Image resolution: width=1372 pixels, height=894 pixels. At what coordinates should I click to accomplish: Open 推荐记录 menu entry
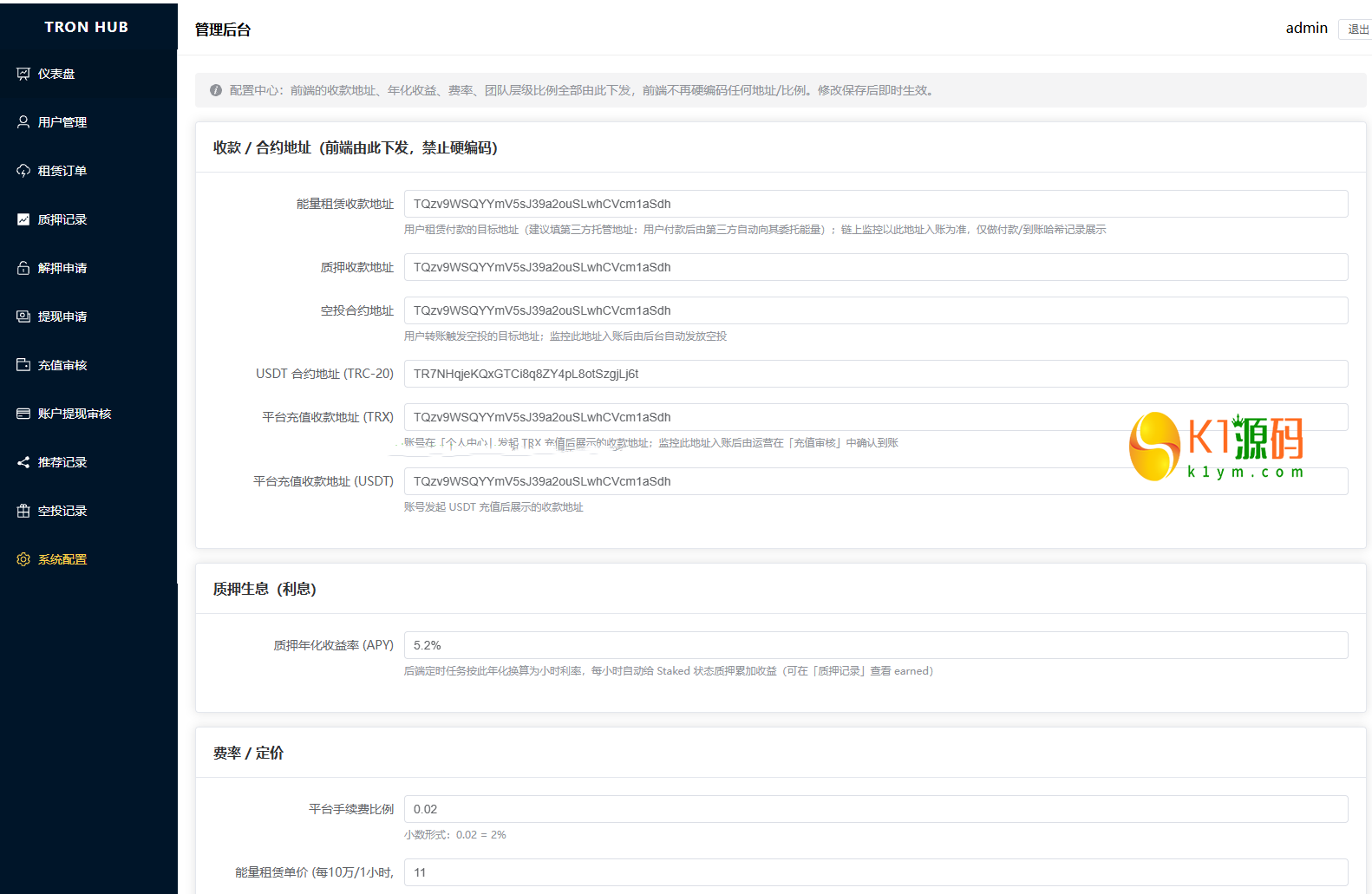coord(88,462)
